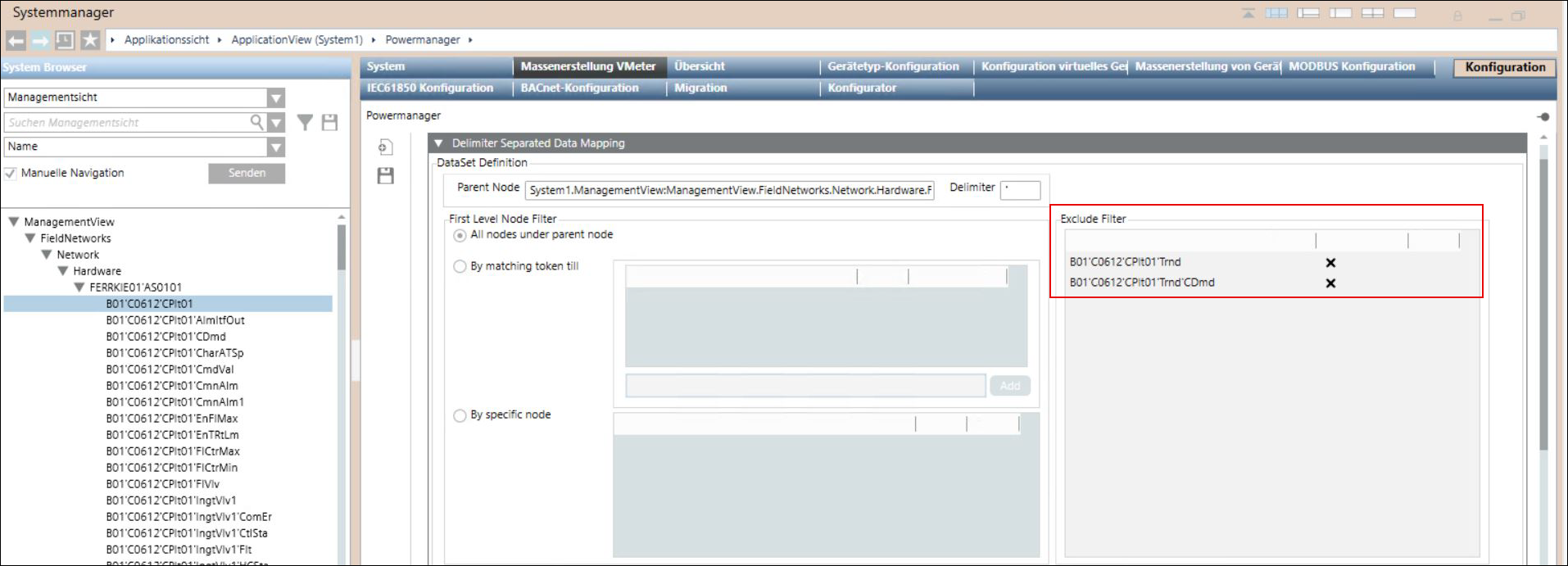
Task: Collapse Delimiter Separated Data Mapping section
Action: [438, 143]
